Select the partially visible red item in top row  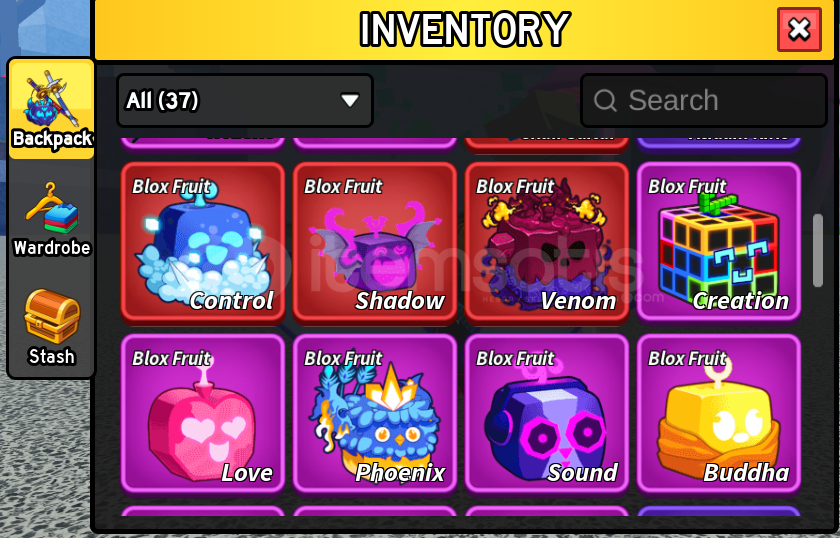546,143
